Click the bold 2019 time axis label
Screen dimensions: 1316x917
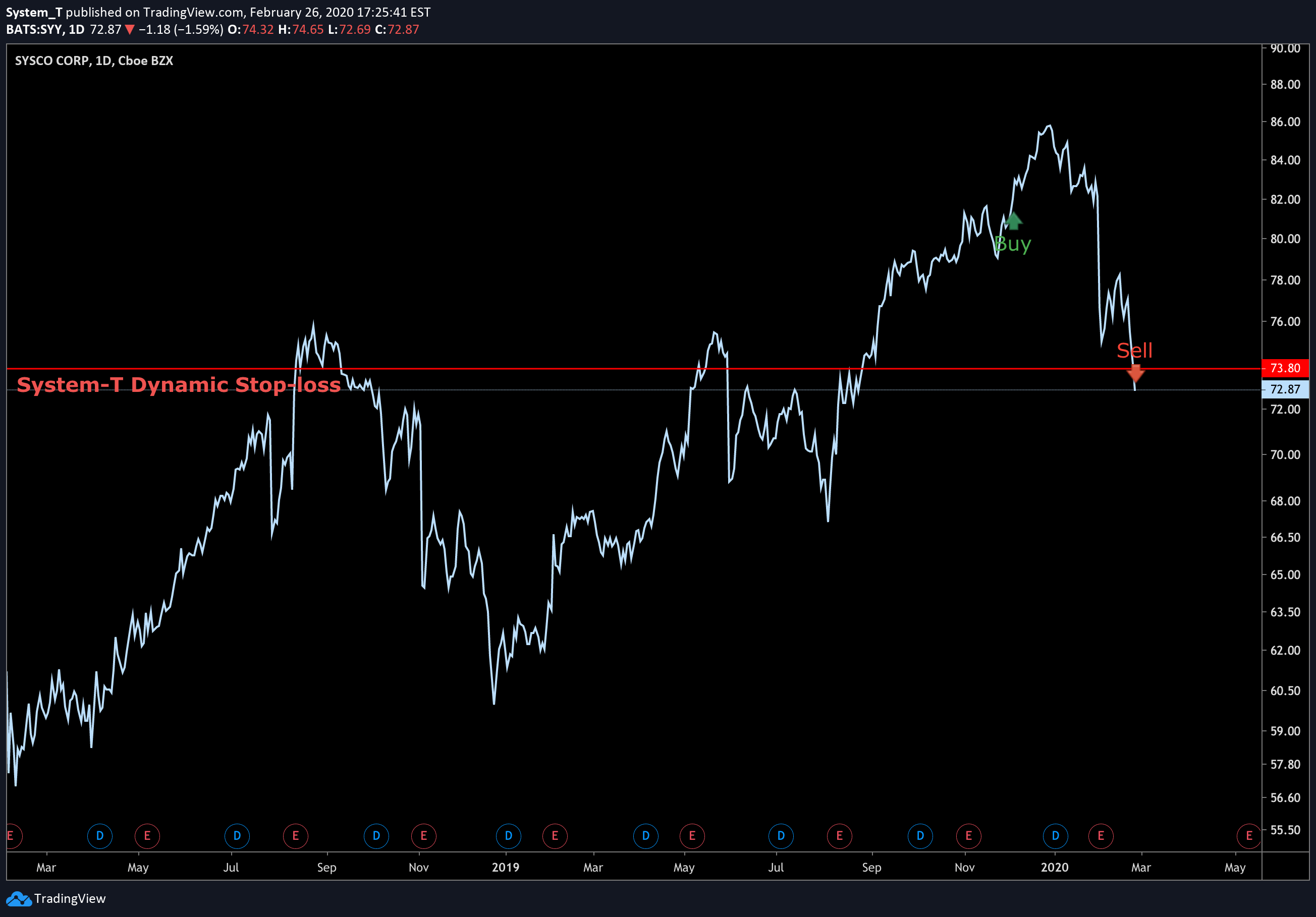pyautogui.click(x=506, y=867)
